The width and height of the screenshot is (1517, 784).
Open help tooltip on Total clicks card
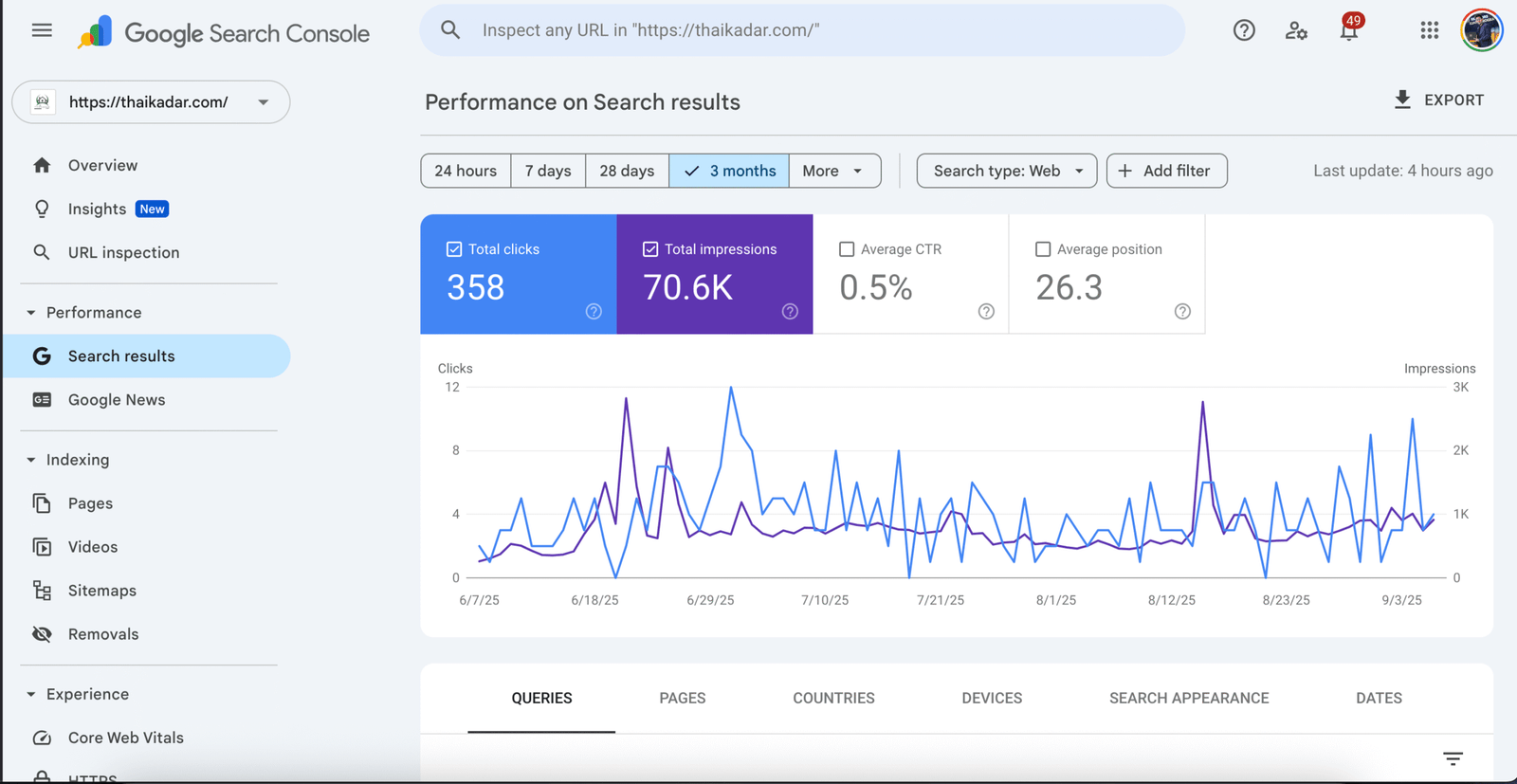point(594,311)
